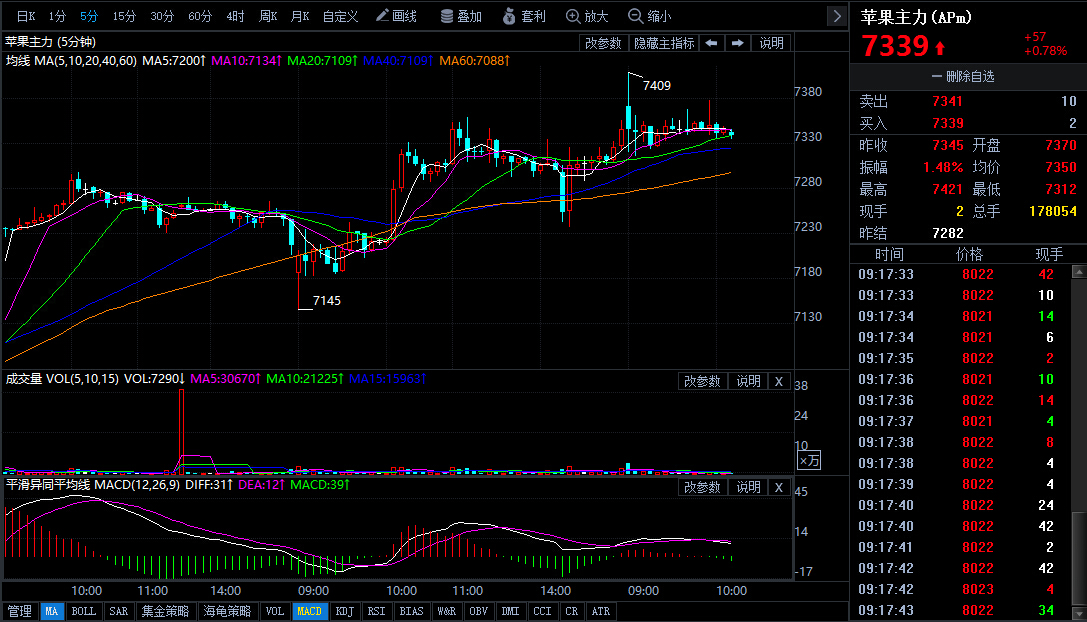Click 改参数 in MACD panel
The width and height of the screenshot is (1087, 622).
coord(702,487)
